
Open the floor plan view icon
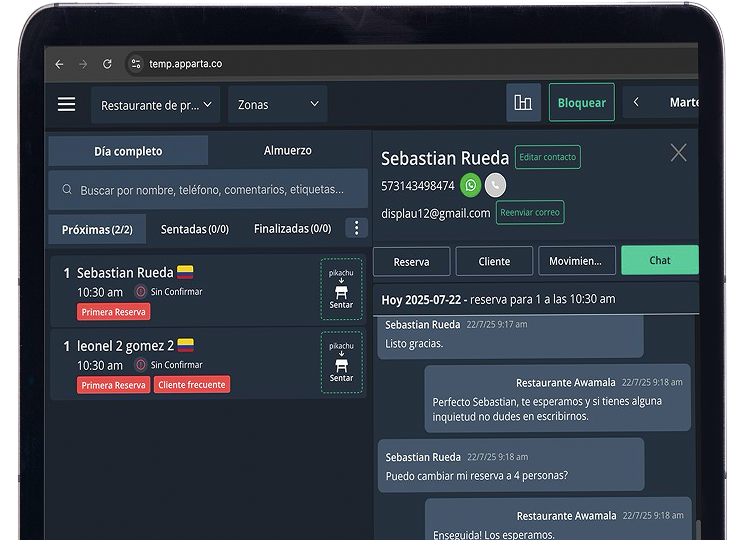tap(523, 102)
